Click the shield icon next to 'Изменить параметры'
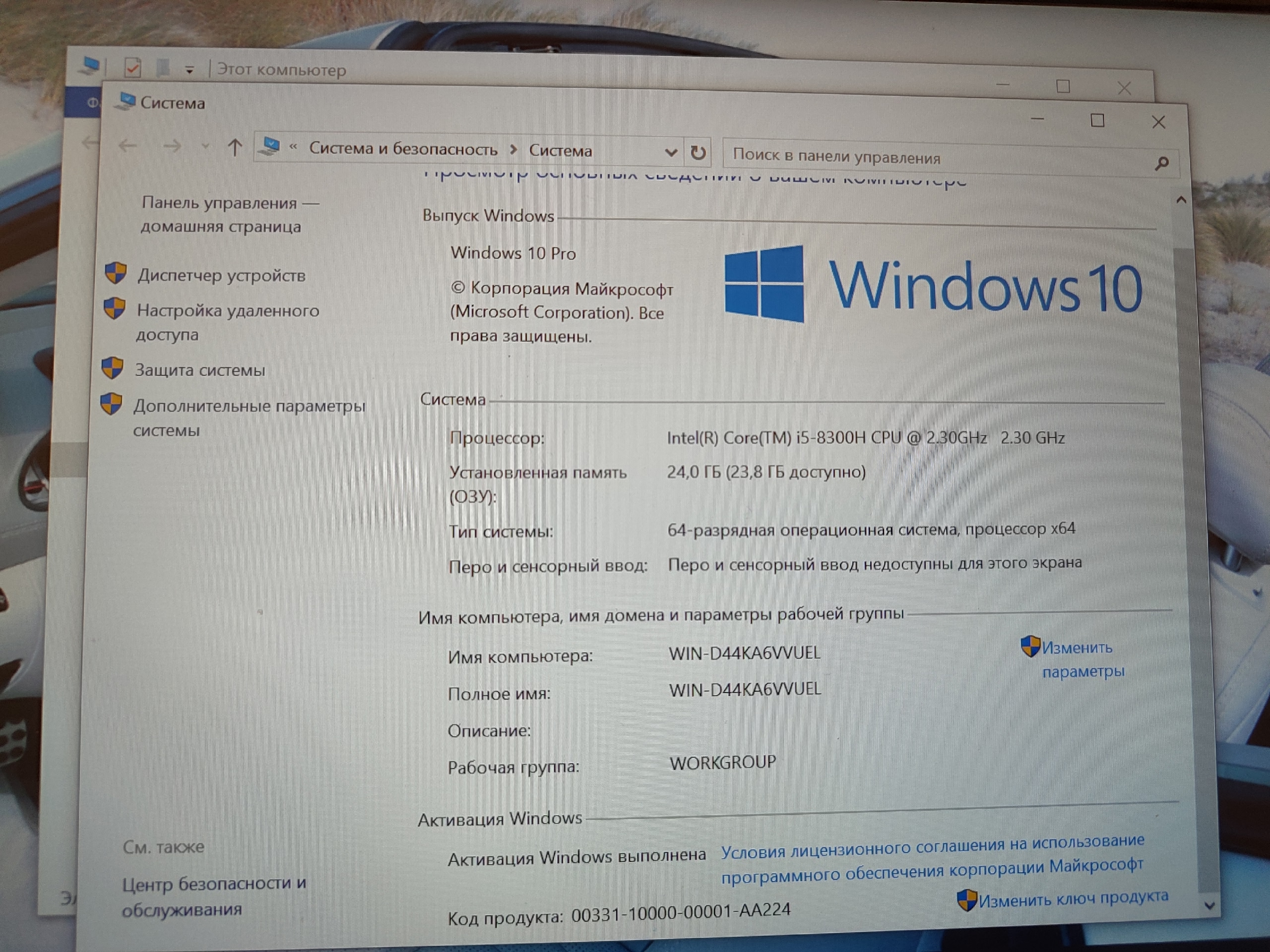 (x=1030, y=646)
